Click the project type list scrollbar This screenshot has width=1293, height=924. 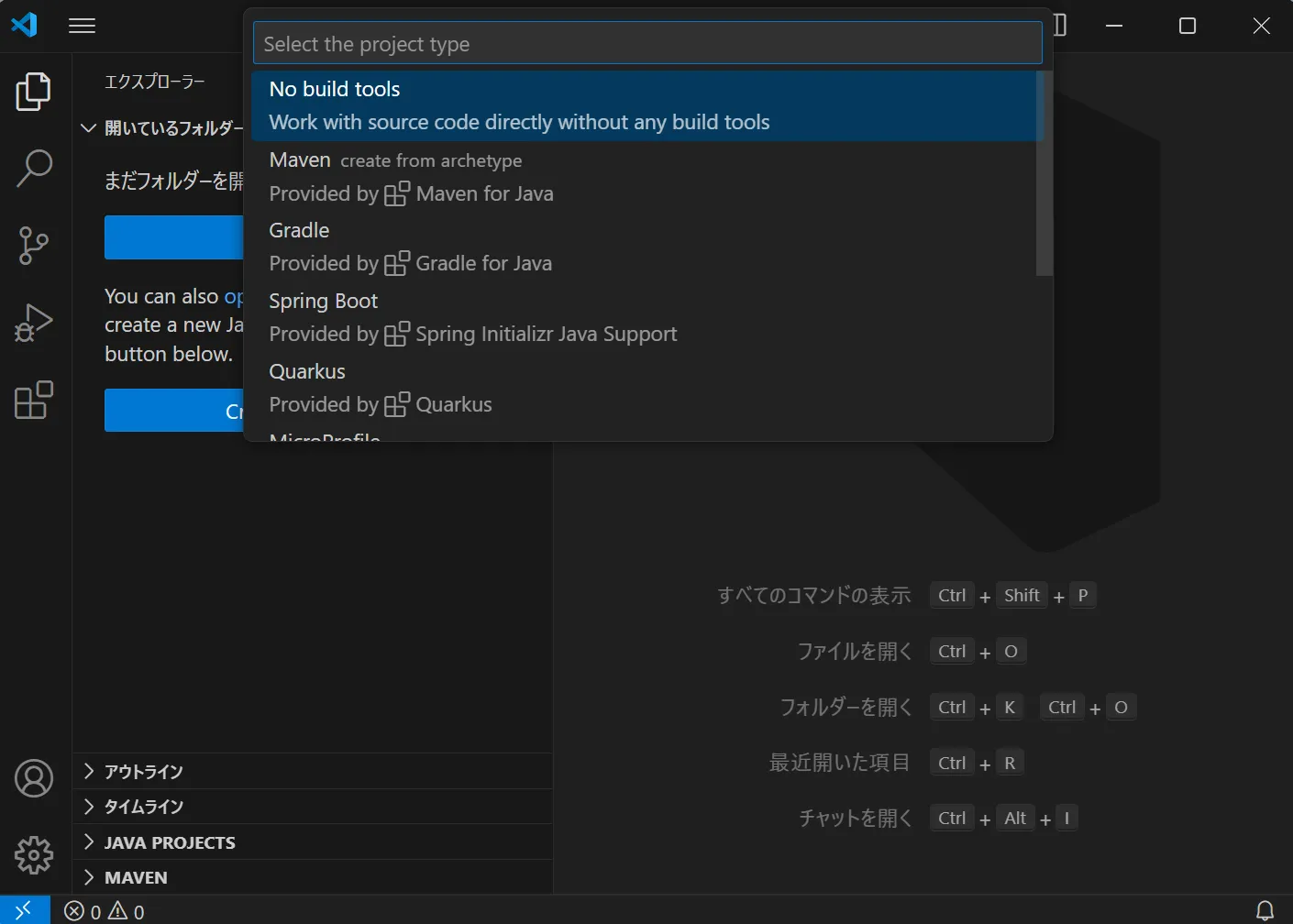[x=1044, y=173]
